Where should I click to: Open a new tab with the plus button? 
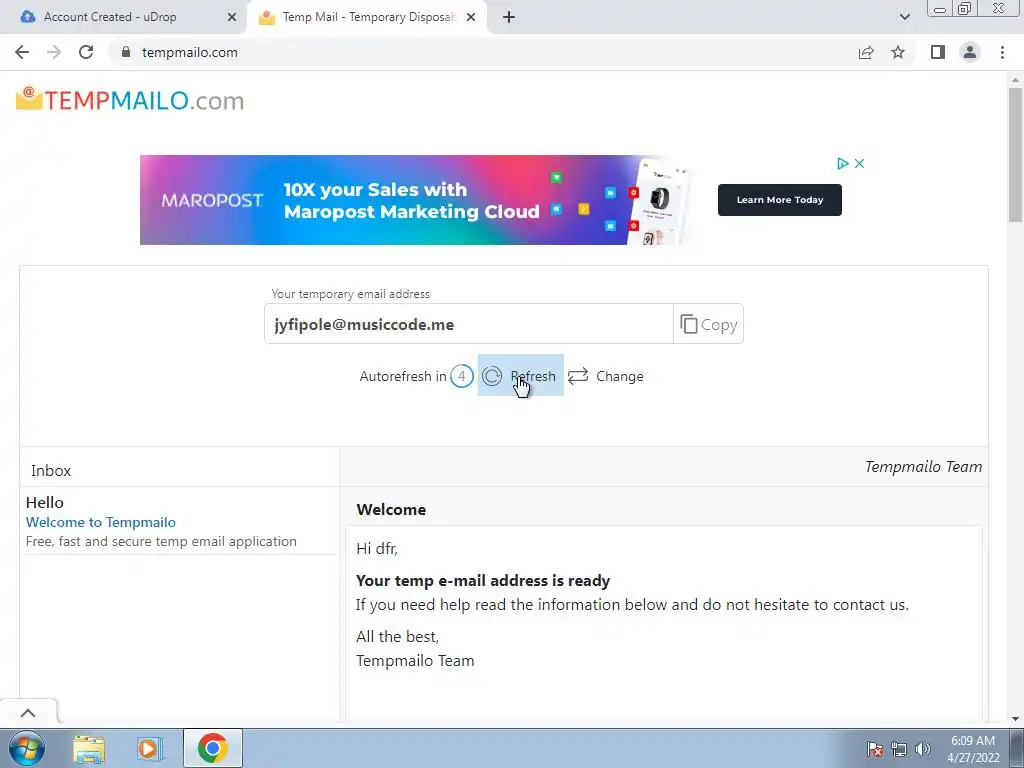[x=509, y=17]
